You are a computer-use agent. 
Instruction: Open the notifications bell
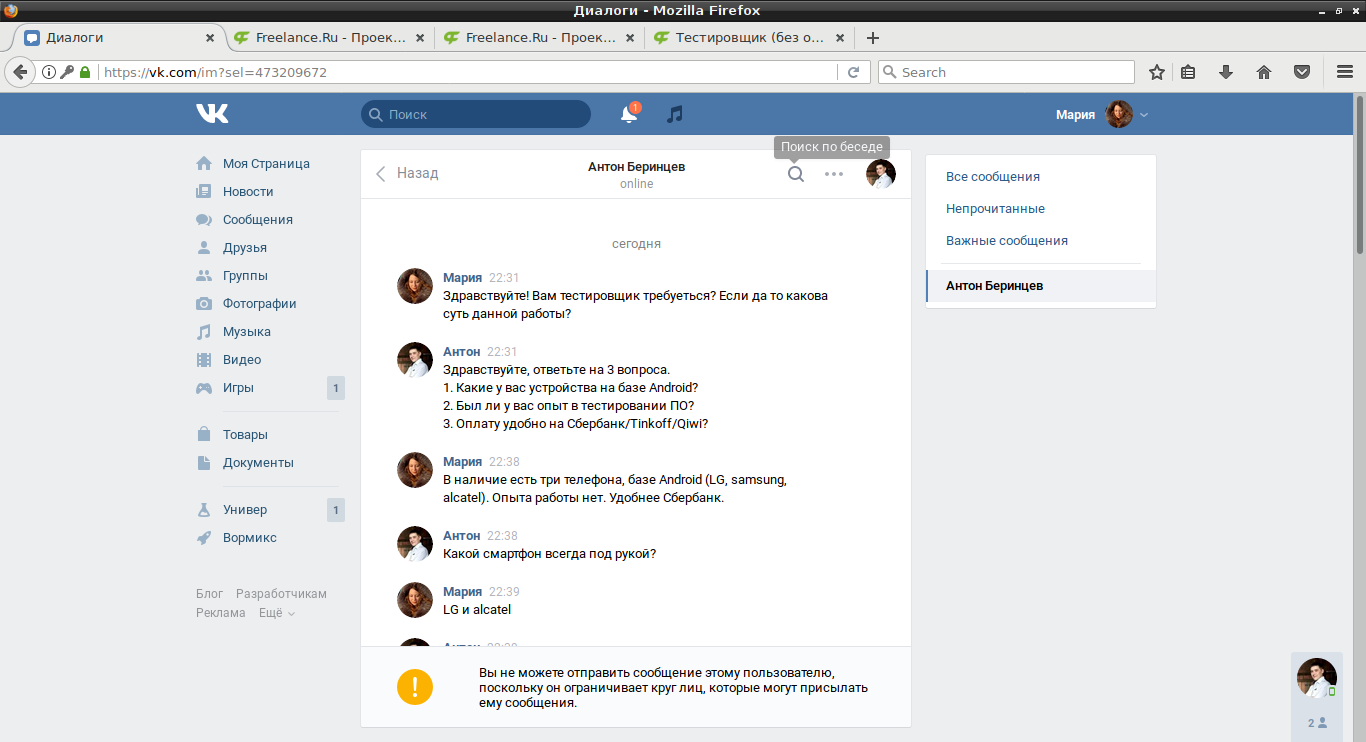coord(629,114)
